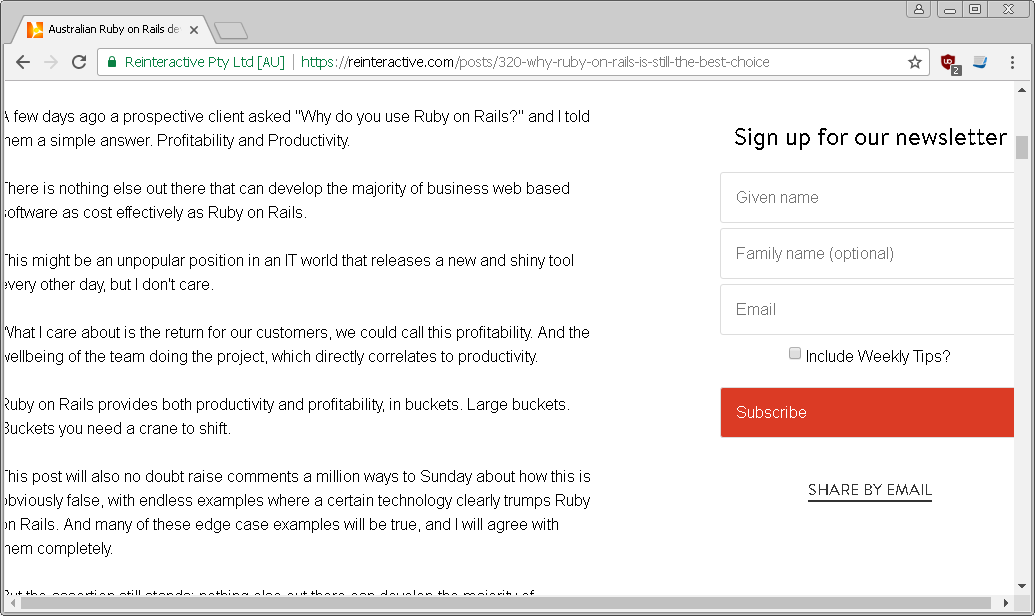Bookmark this page with the star icon

(x=914, y=62)
